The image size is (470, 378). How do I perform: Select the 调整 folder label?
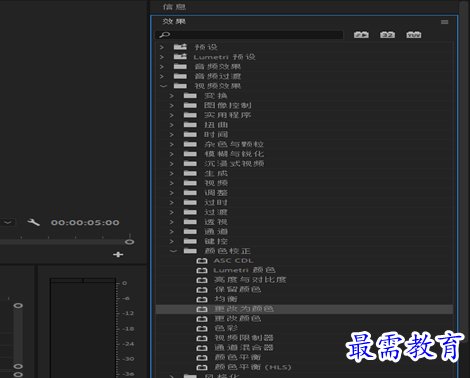[x=216, y=193]
